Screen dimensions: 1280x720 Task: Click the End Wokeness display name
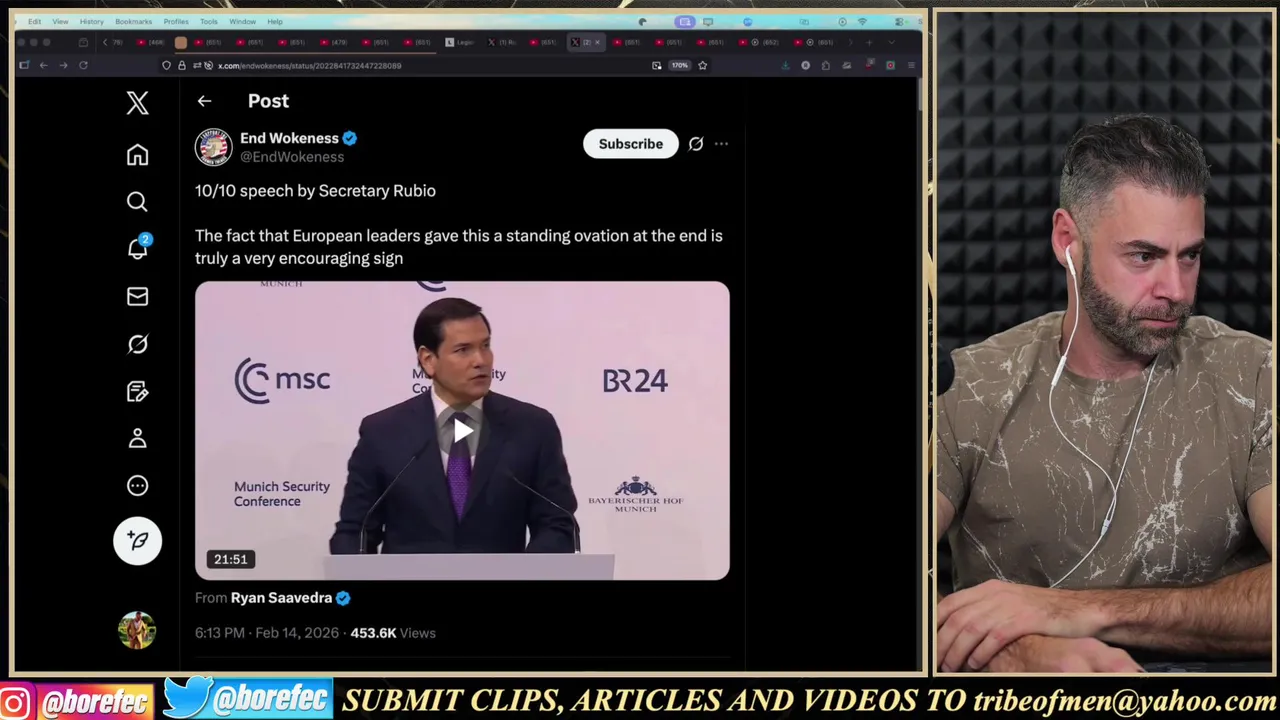point(289,138)
